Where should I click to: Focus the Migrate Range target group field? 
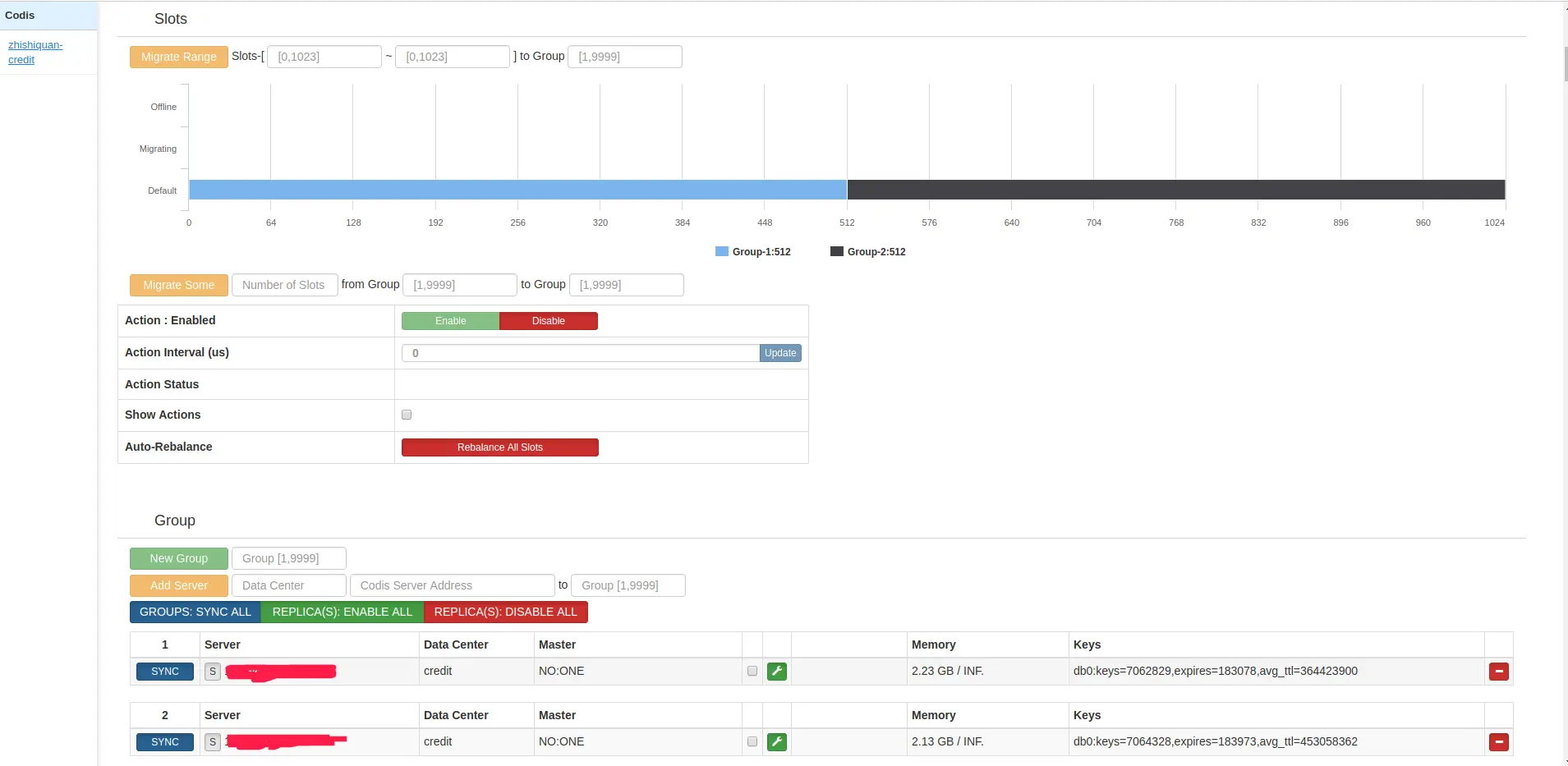(625, 57)
